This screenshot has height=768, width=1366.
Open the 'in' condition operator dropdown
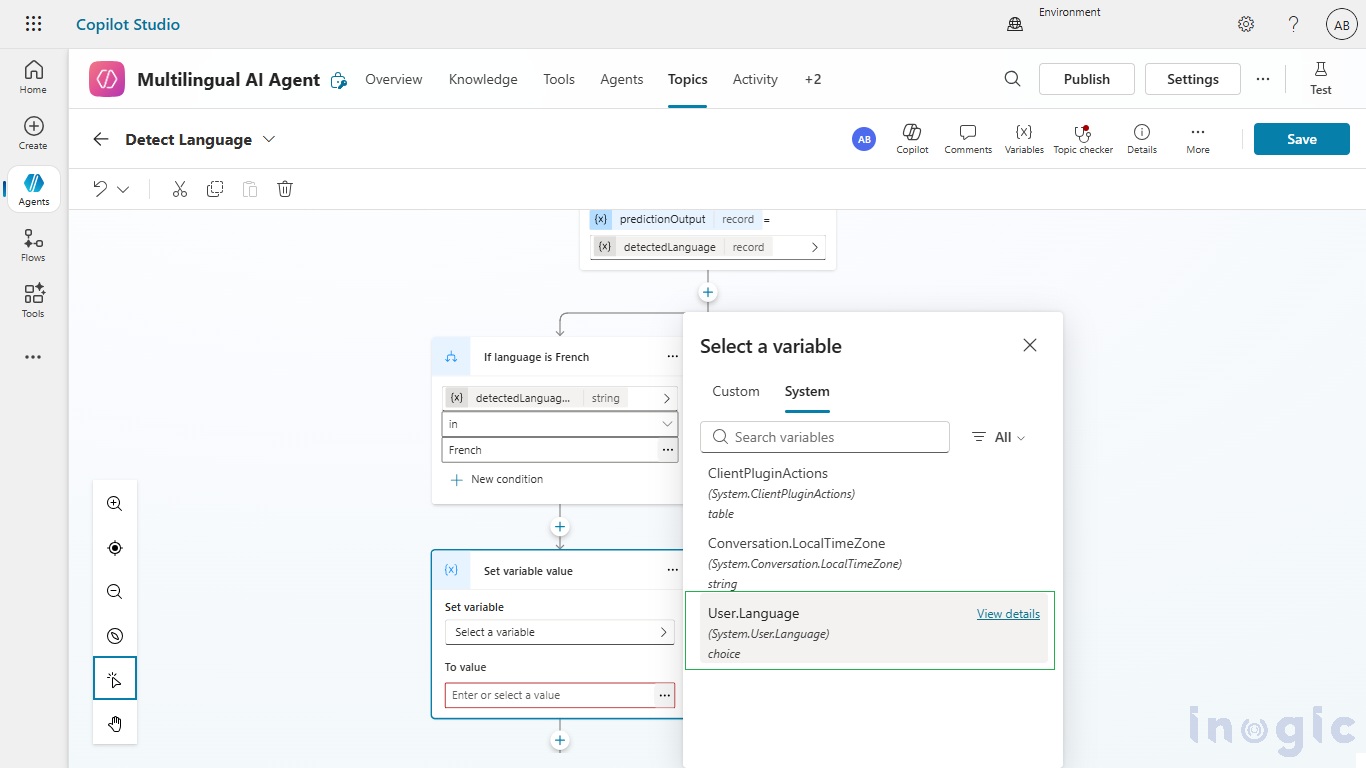pyautogui.click(x=559, y=424)
